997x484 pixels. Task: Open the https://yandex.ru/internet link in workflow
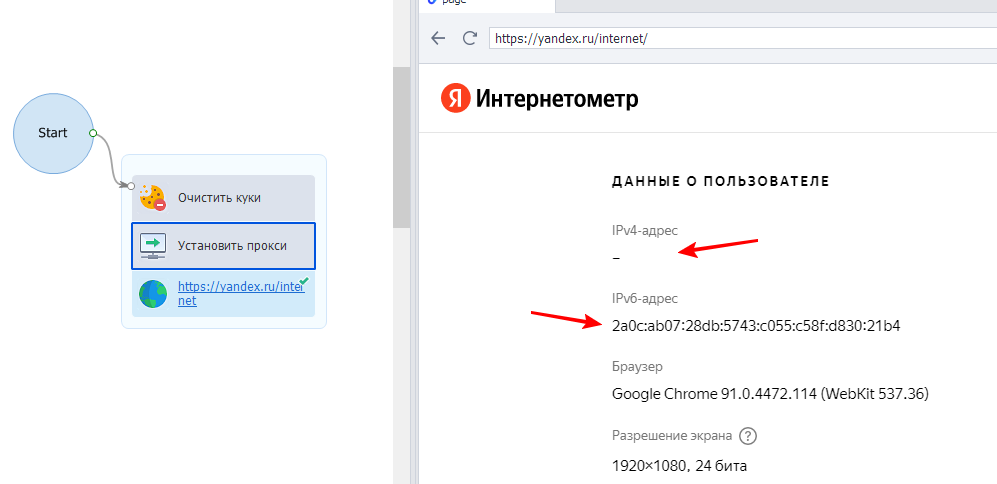point(241,294)
